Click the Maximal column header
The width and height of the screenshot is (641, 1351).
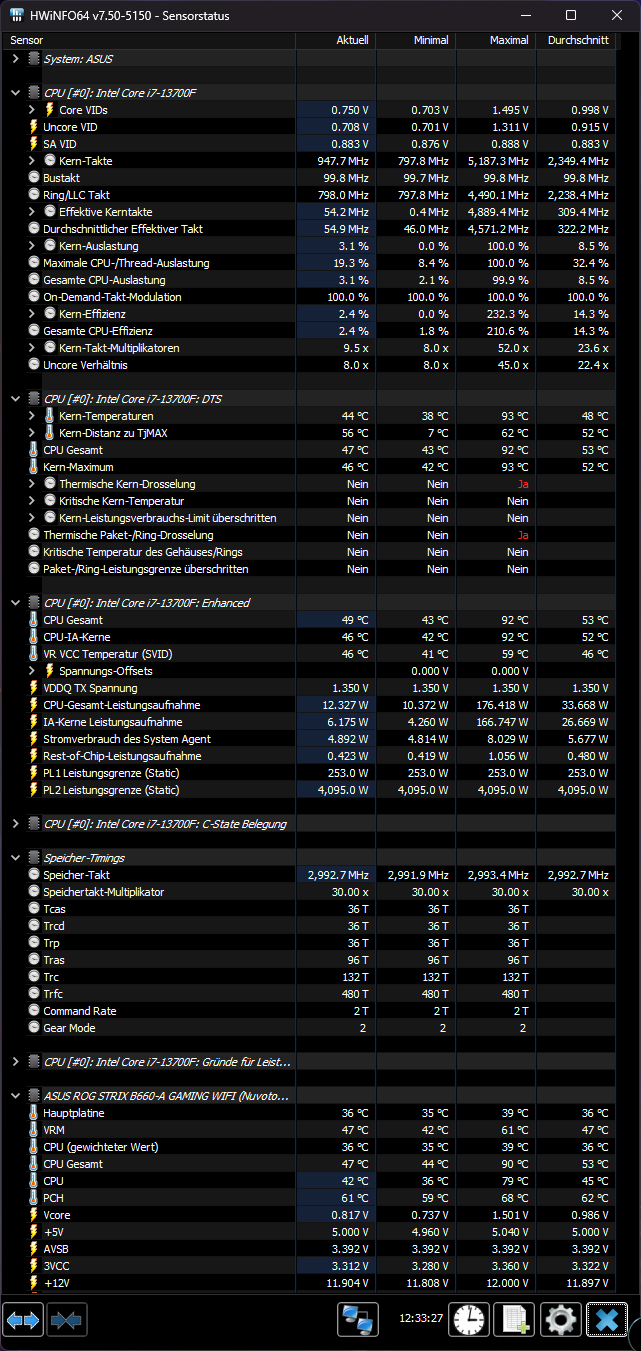[x=496, y=41]
